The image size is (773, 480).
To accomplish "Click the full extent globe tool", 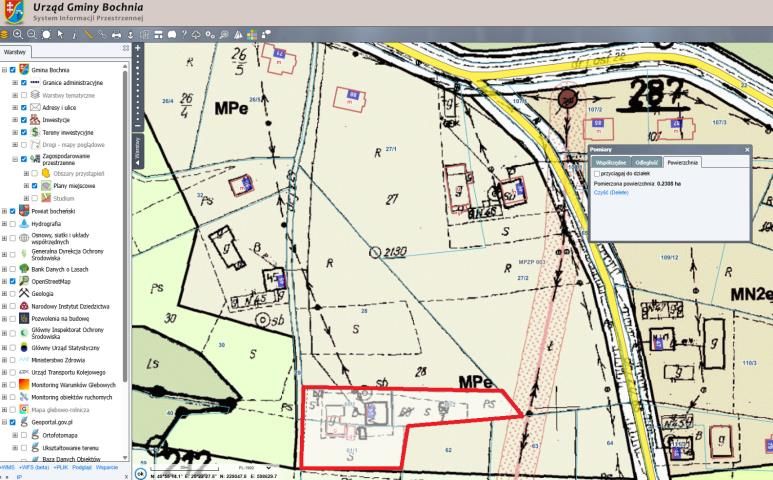I will point(46,34).
